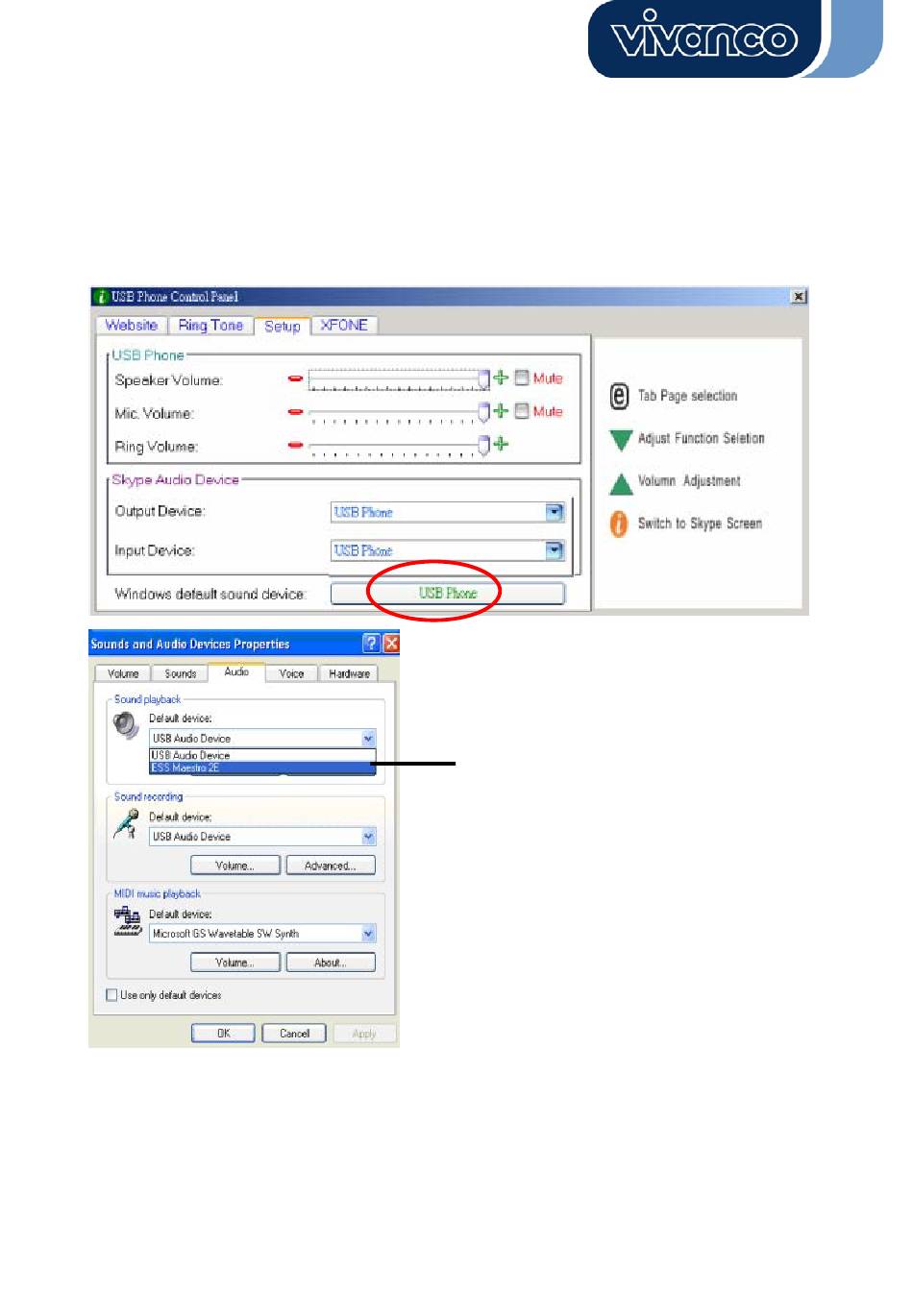The height and width of the screenshot is (1316, 913).
Task: Open the Skype Output Device dropdown
Action: (555, 512)
